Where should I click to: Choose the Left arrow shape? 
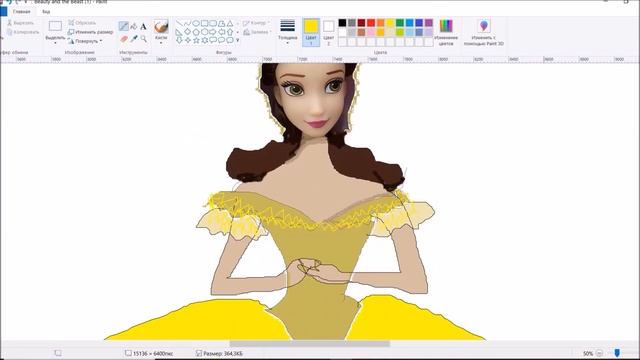click(222, 32)
